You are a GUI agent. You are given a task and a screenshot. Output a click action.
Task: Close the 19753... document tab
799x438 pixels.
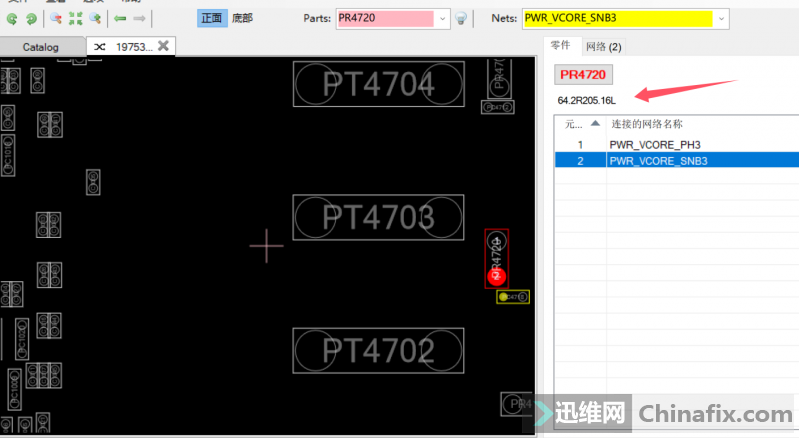(164, 46)
